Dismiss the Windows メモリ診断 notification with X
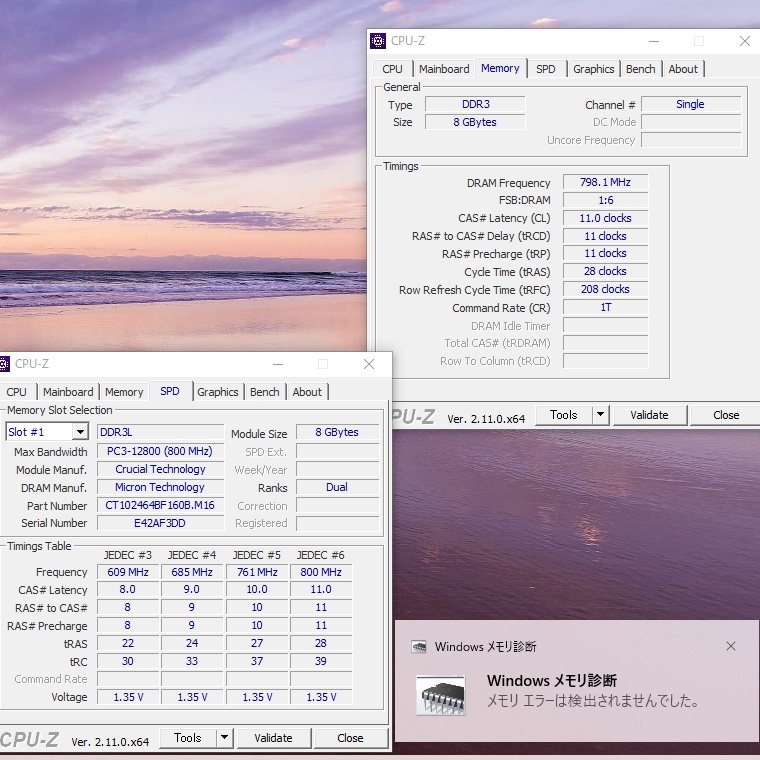Viewport: 760px width, 760px height. [x=730, y=646]
